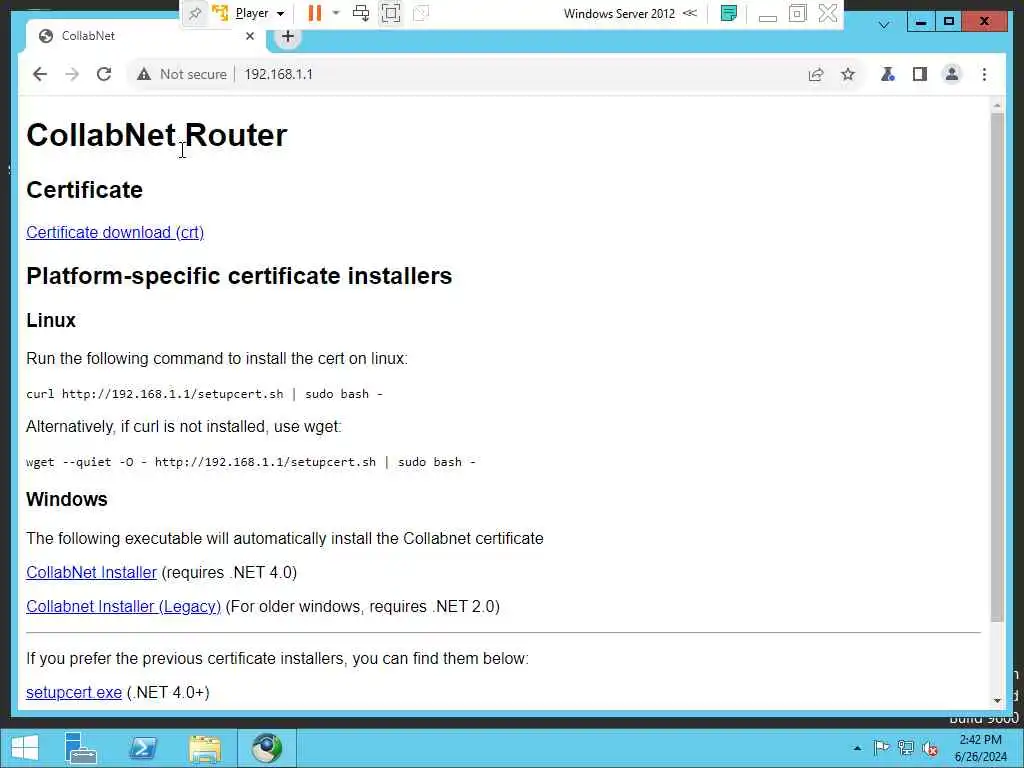The image size is (1024, 768).
Task: Click the scrollbar up arrow
Action: coord(997,105)
